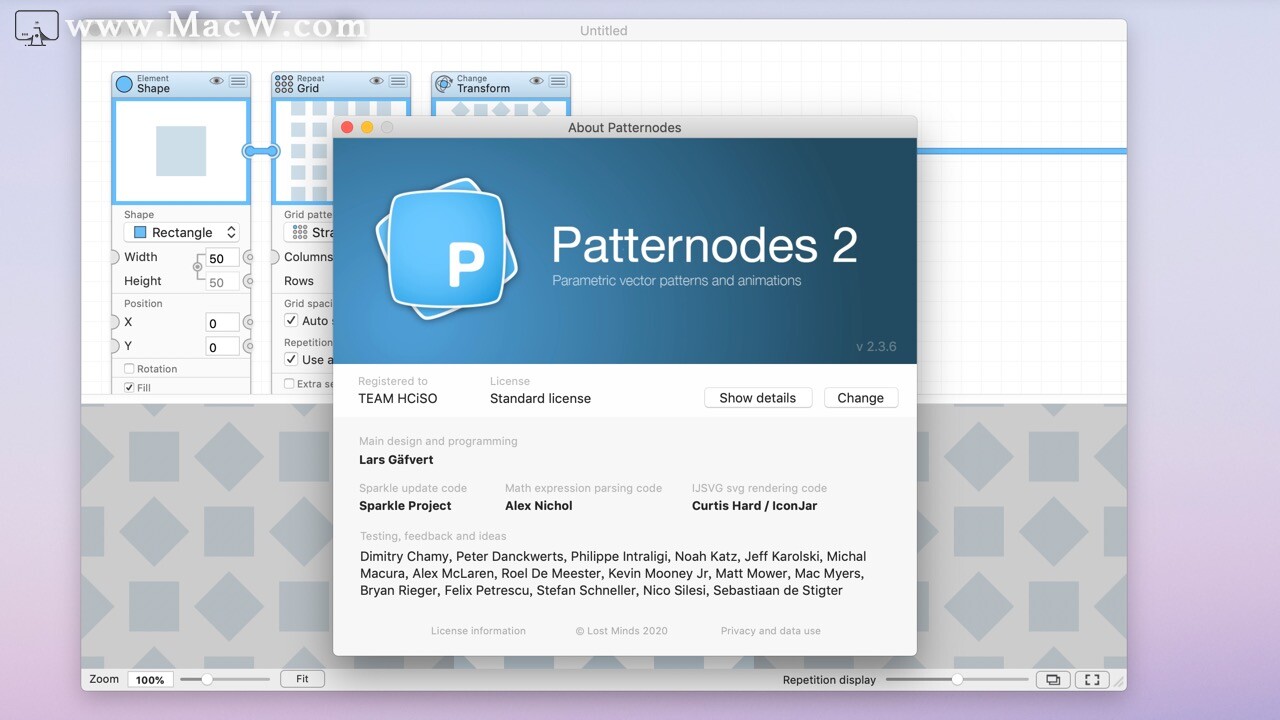Click the 'Untitled' document title
This screenshot has height=720, width=1280.
click(604, 31)
